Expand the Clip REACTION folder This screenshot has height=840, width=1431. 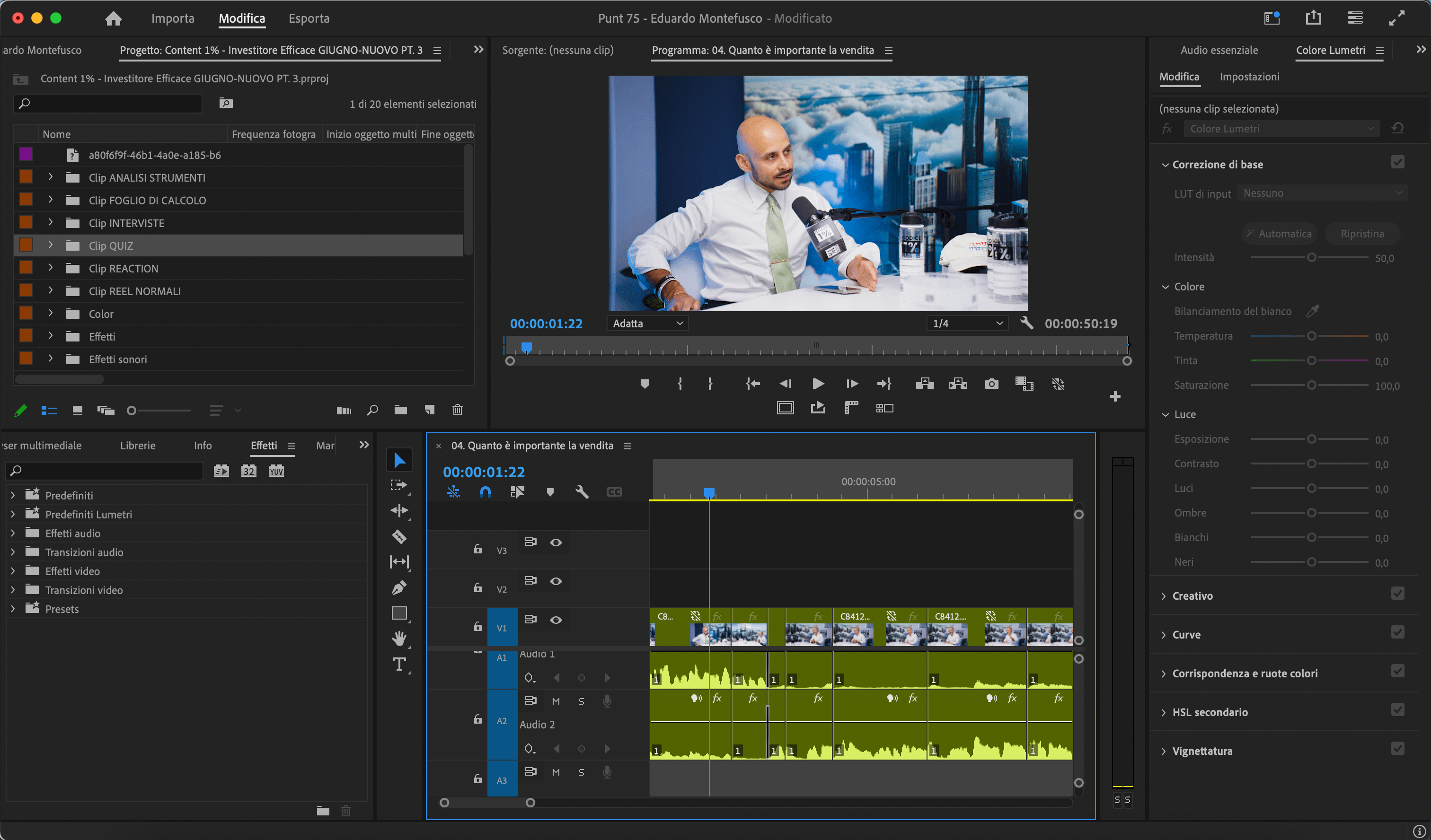(x=51, y=268)
